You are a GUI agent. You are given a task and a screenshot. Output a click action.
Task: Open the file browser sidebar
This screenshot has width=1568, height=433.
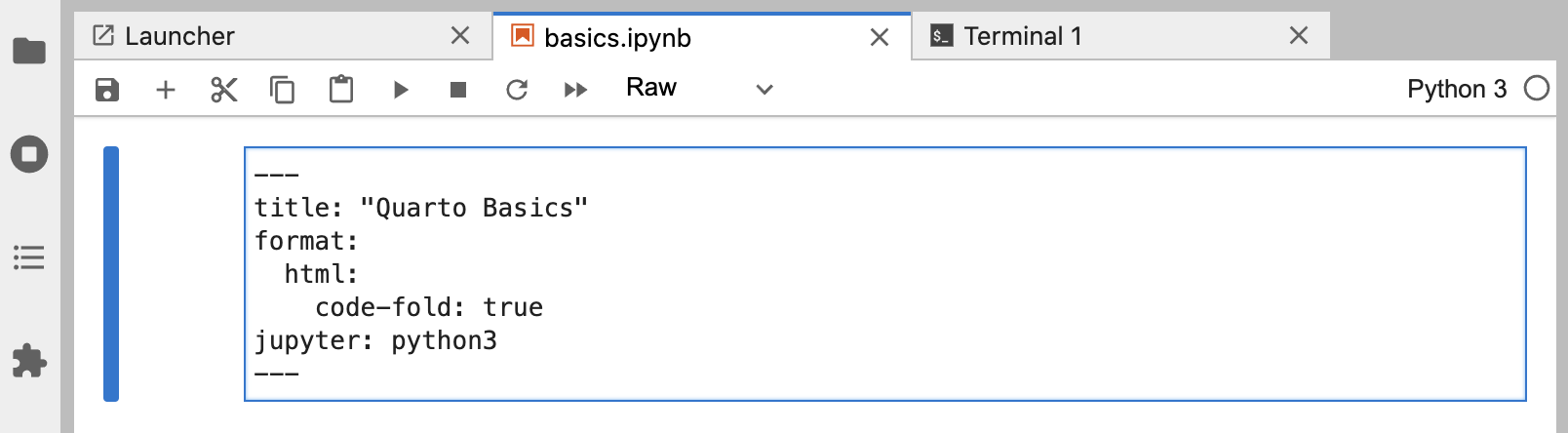pos(29,51)
